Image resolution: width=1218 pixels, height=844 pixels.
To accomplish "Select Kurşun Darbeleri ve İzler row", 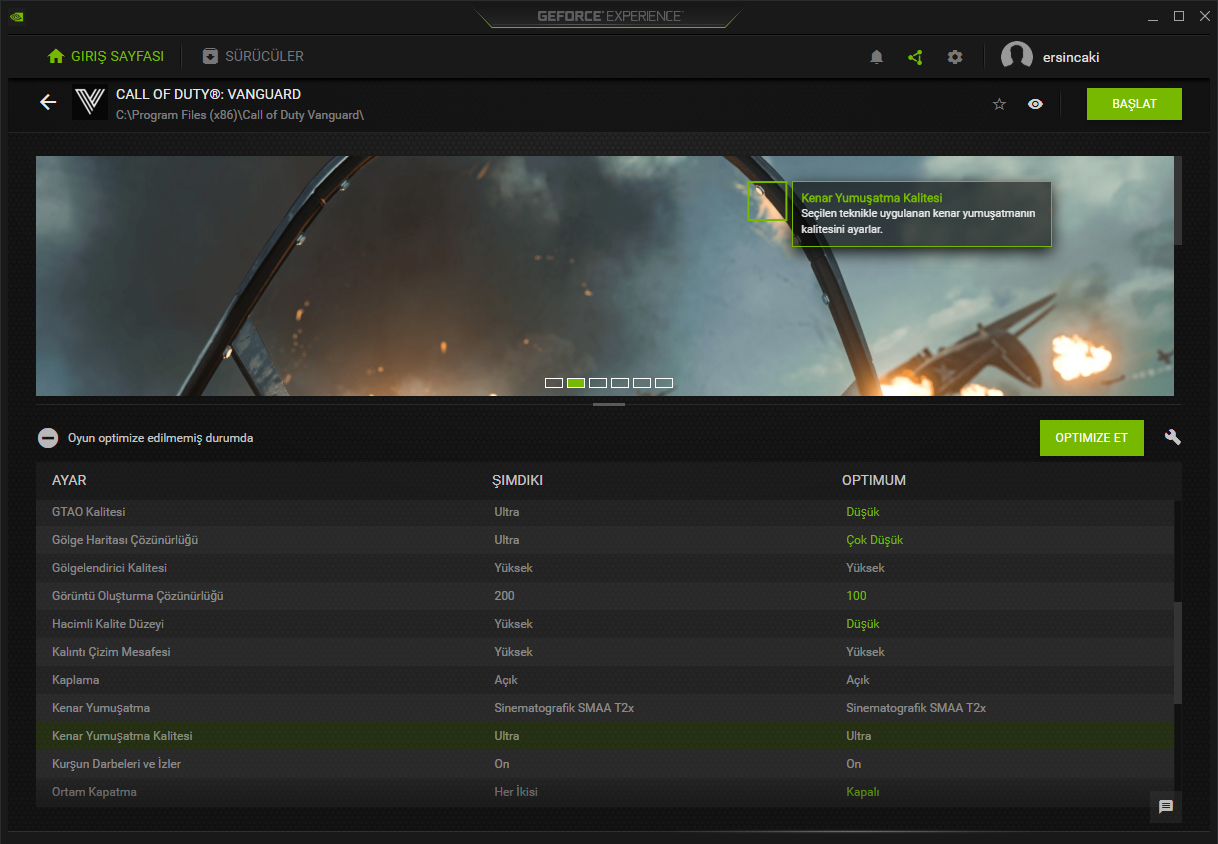I will 605,764.
